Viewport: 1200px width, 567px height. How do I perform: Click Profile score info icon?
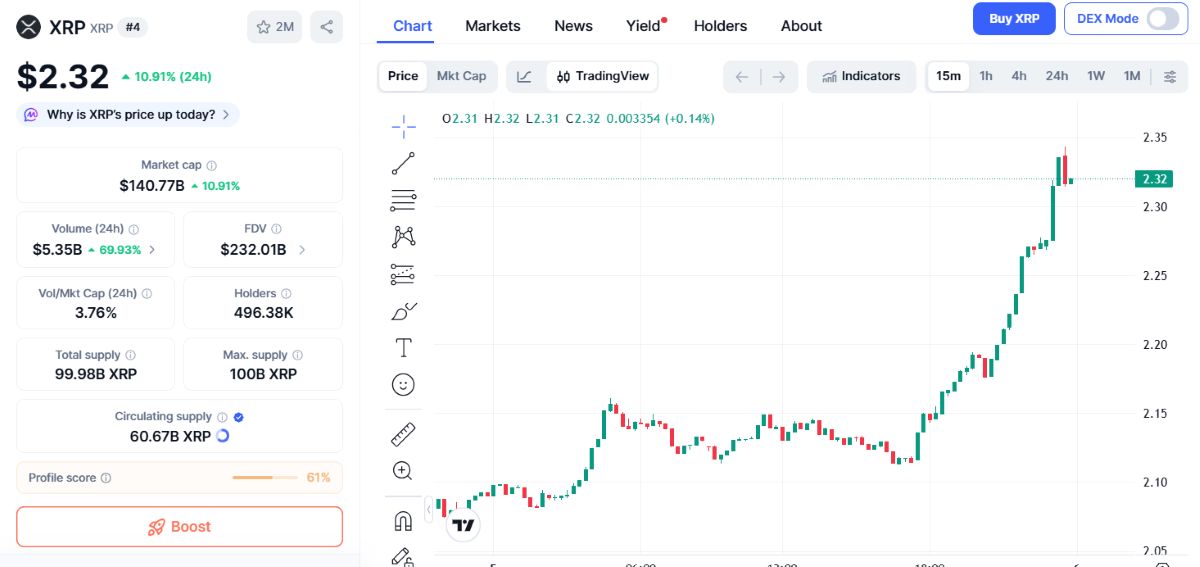click(106, 478)
